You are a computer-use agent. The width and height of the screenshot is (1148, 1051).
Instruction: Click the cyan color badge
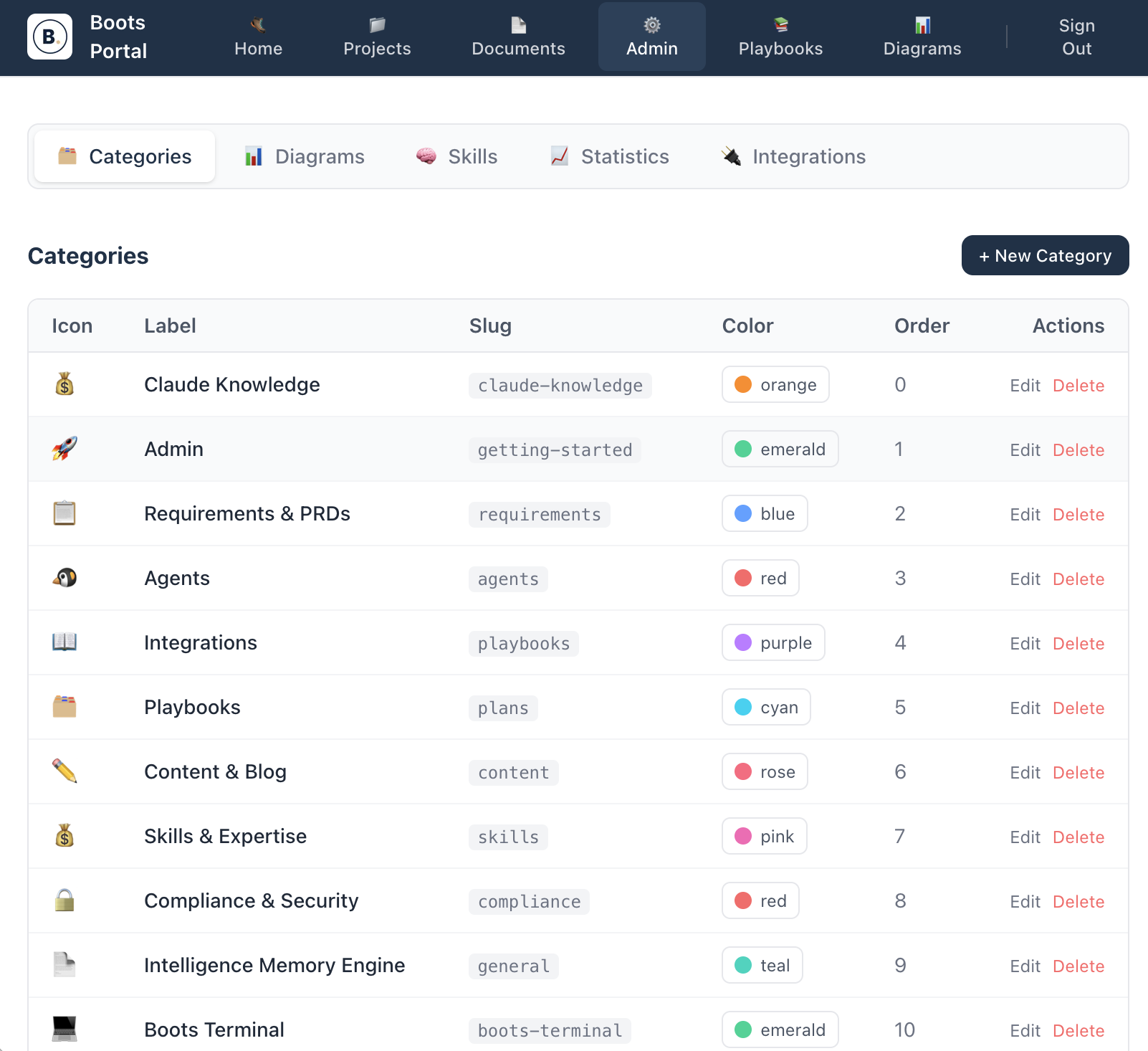click(x=766, y=707)
